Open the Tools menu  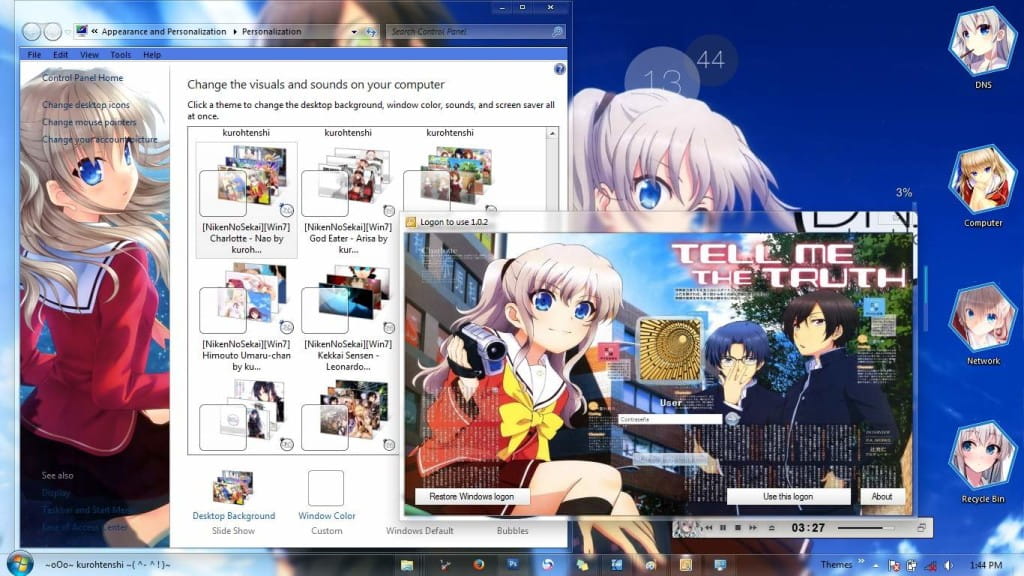point(120,54)
